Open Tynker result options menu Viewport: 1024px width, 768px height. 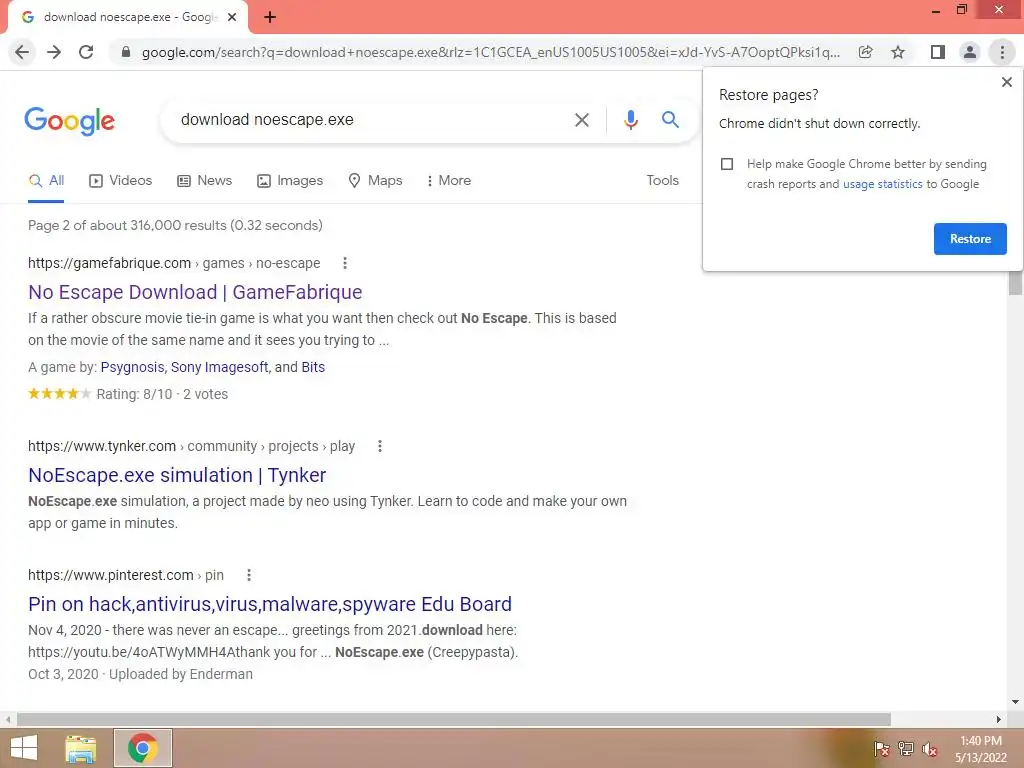pyautogui.click(x=379, y=446)
